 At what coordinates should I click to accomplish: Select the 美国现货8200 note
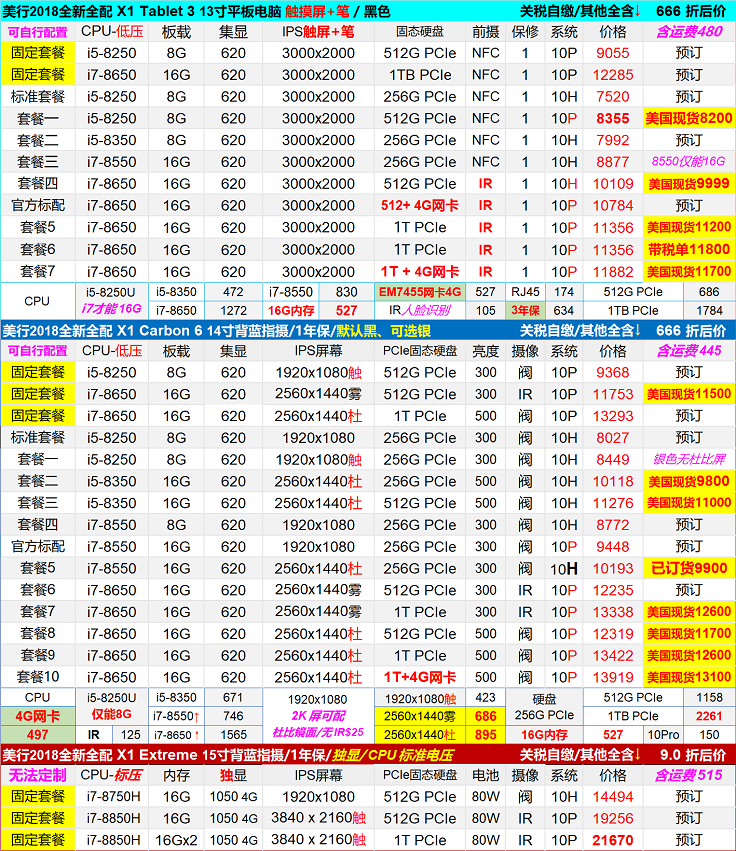[689, 118]
